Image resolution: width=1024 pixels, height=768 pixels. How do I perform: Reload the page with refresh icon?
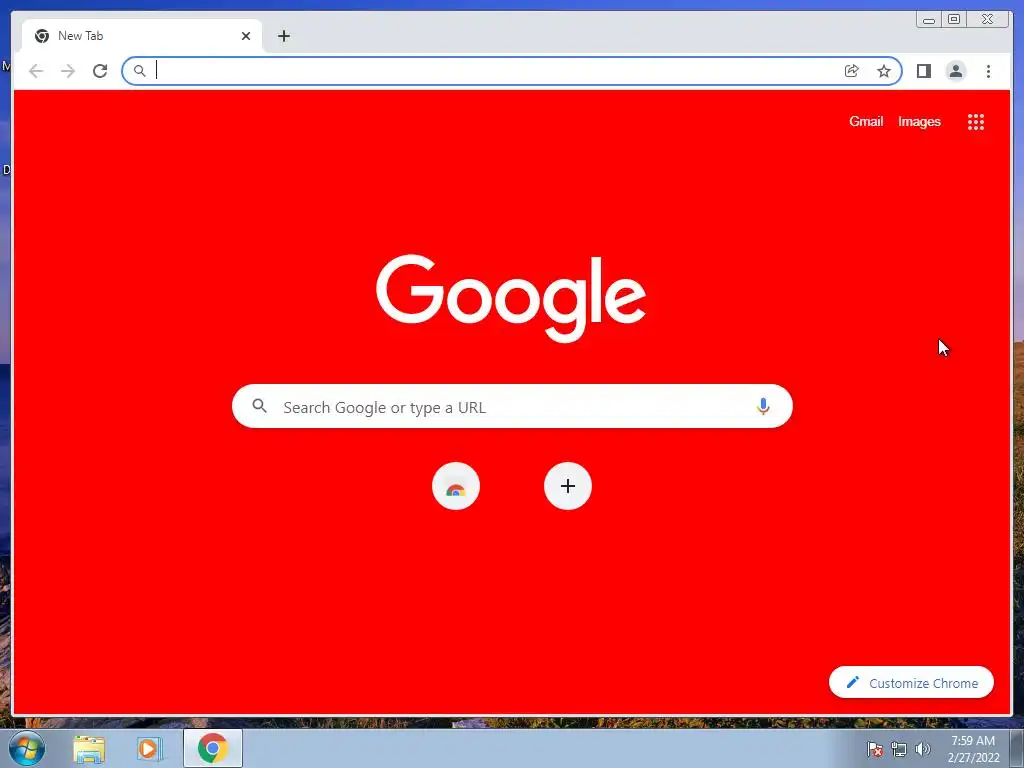(x=100, y=71)
